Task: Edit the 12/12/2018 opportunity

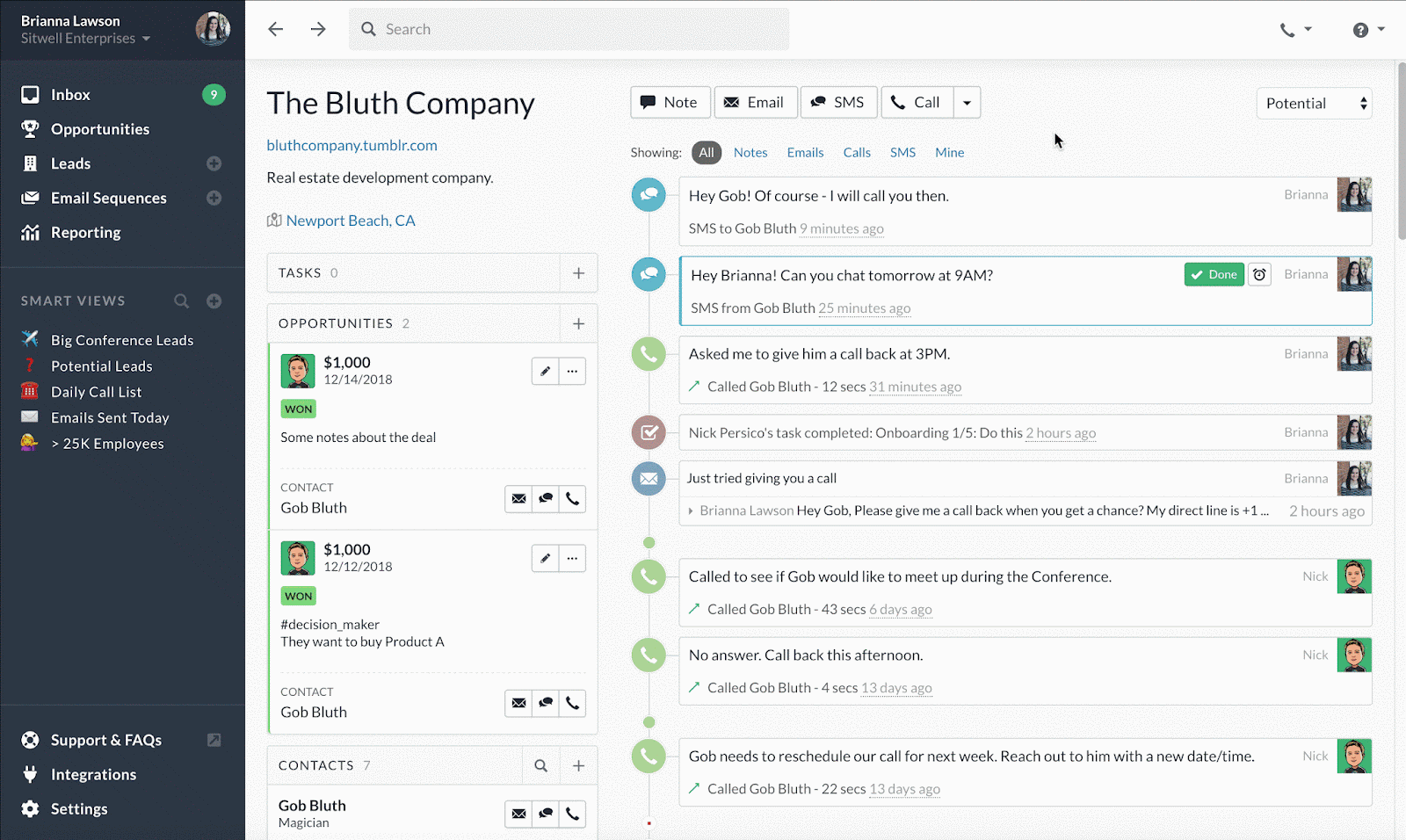Action: tap(545, 558)
